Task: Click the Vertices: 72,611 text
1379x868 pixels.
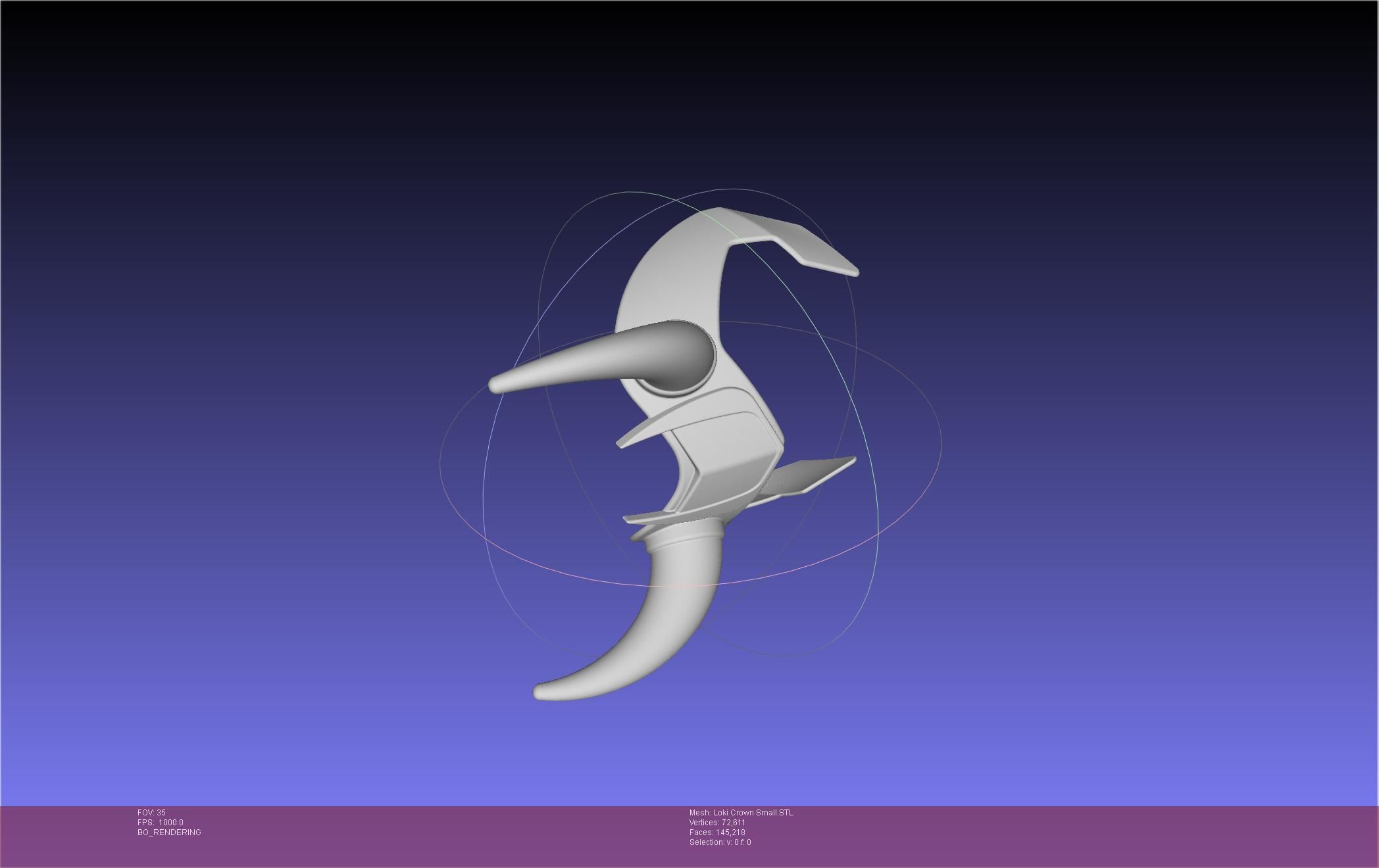Action: pyautogui.click(x=717, y=823)
